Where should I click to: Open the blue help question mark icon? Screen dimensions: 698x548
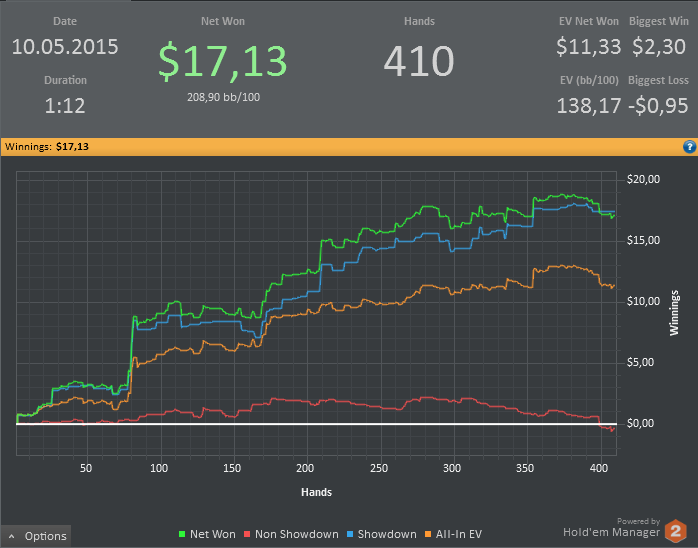[689, 146]
